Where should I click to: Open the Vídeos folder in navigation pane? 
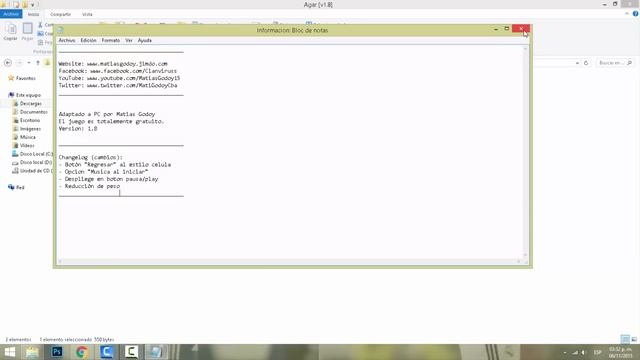(27, 145)
